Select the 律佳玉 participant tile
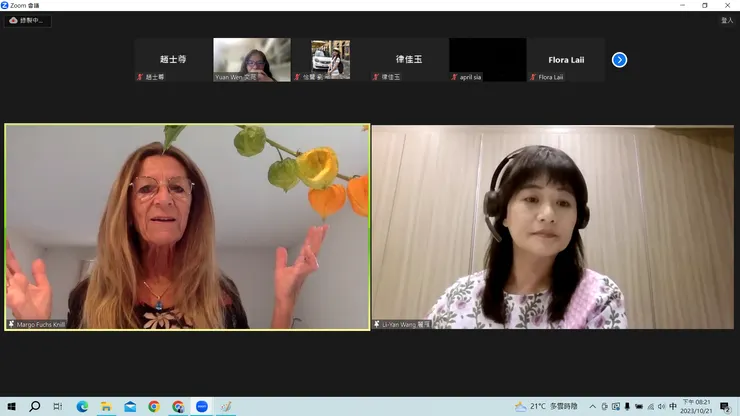 [409, 60]
